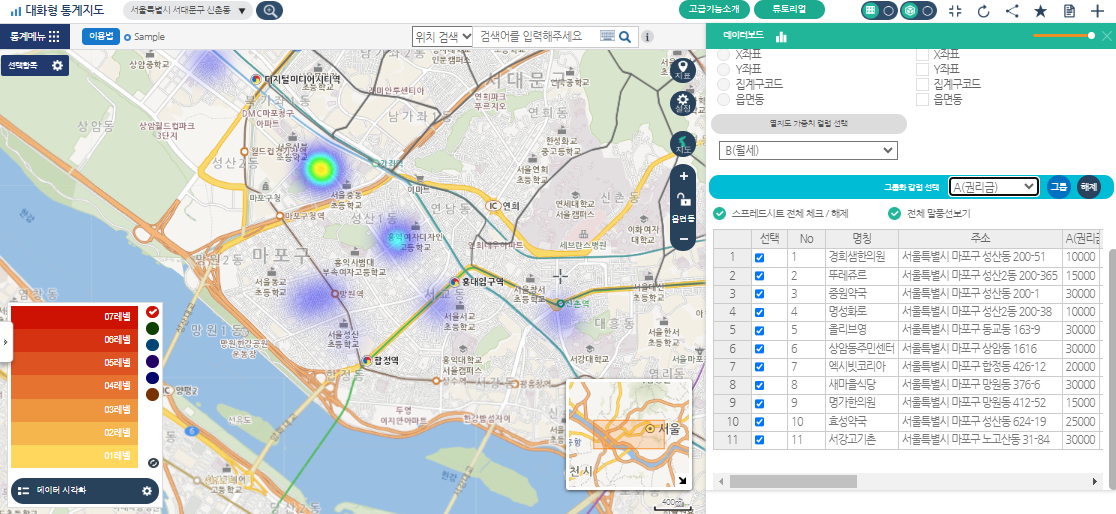Click the refresh icon in top toolbar
This screenshot has height=514, width=1116.
(983, 11)
